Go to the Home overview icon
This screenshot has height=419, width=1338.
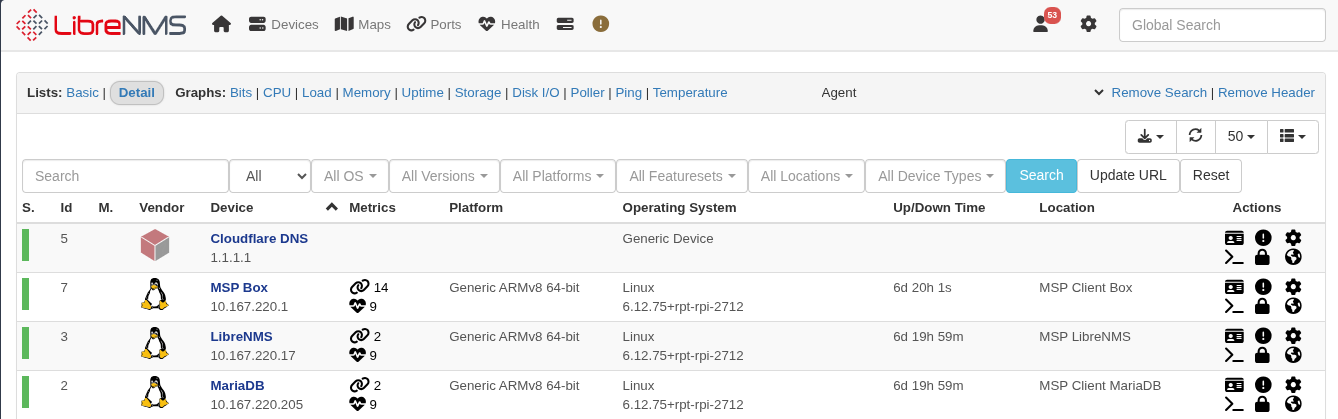(221, 24)
